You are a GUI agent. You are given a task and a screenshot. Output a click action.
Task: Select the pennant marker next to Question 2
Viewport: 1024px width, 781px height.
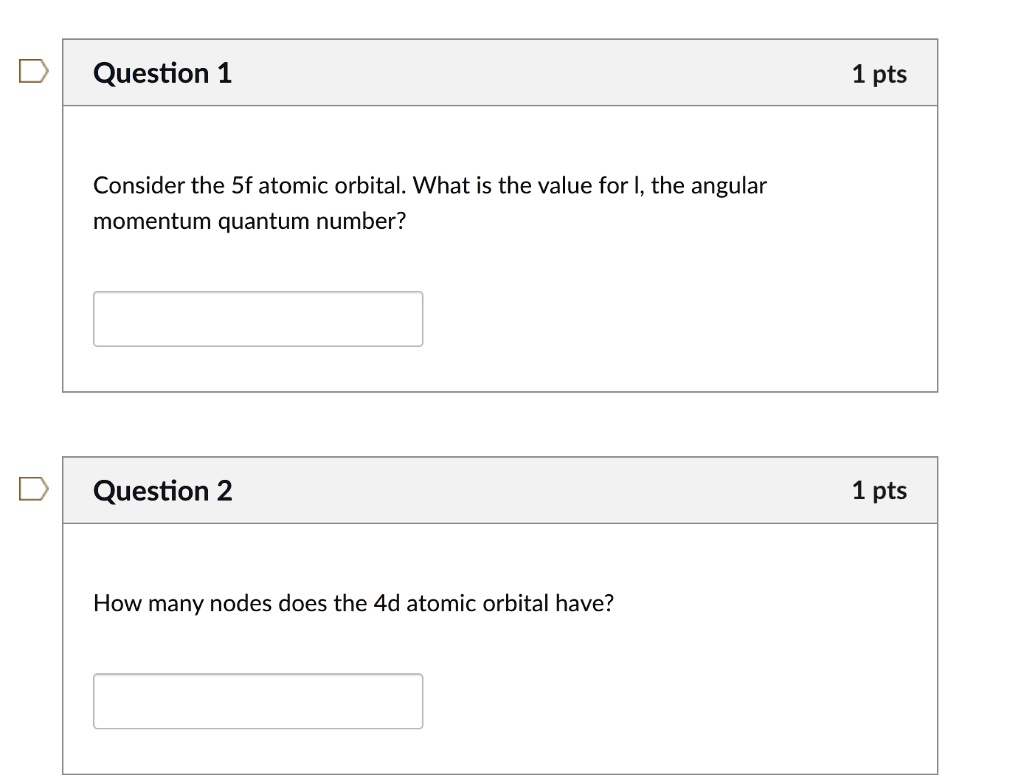pyautogui.click(x=34, y=487)
